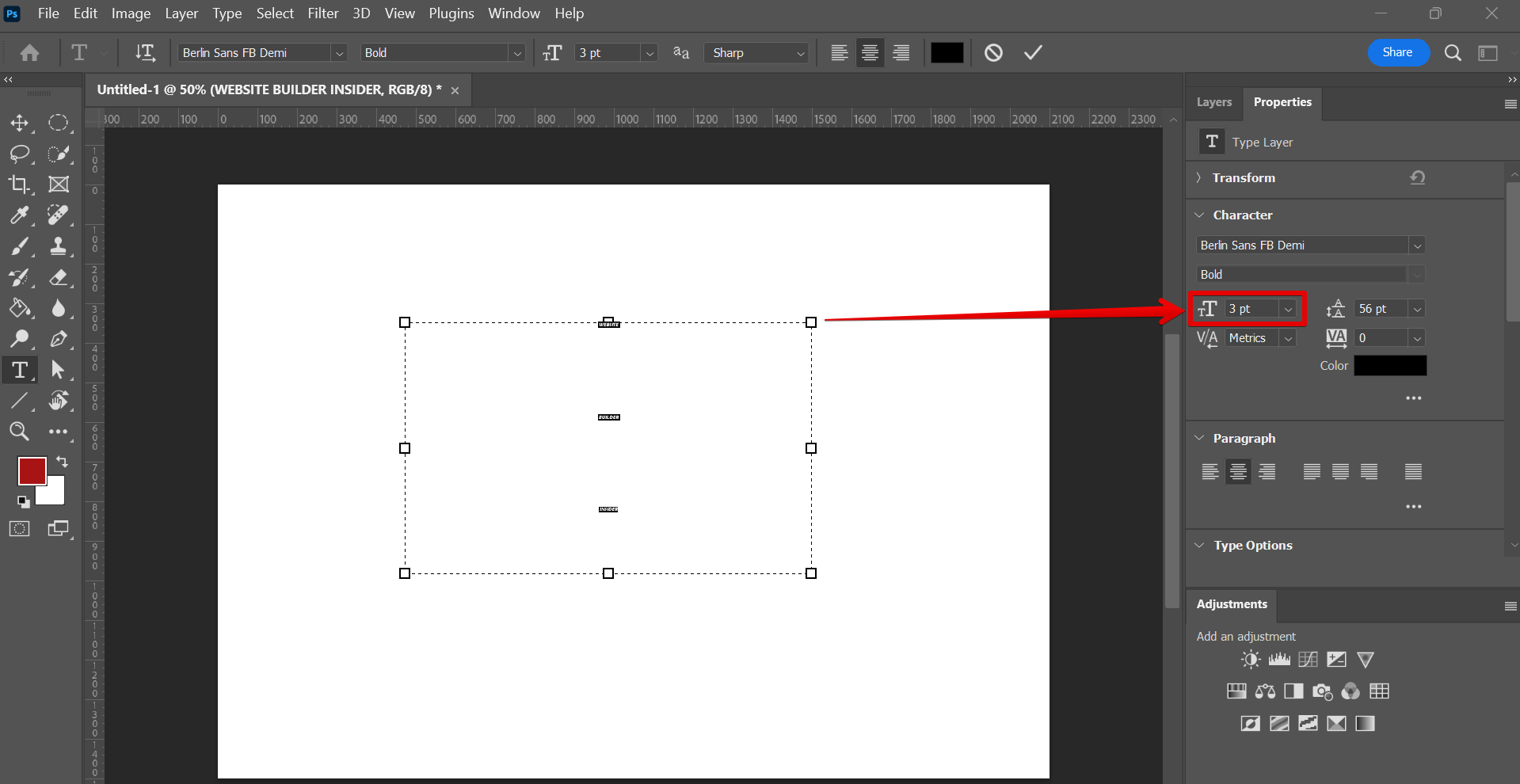Expand the Transform section
The height and width of the screenshot is (784, 1520).
[x=1199, y=178]
